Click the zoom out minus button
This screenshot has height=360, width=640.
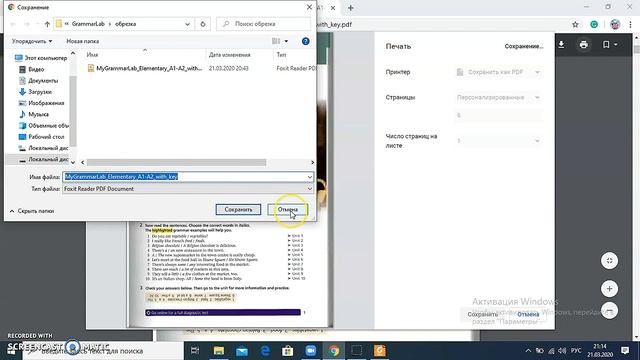(x=609, y=311)
